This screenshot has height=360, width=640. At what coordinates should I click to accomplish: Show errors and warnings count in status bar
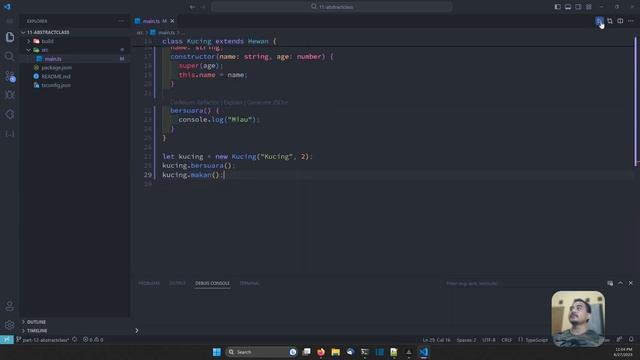(x=93, y=340)
